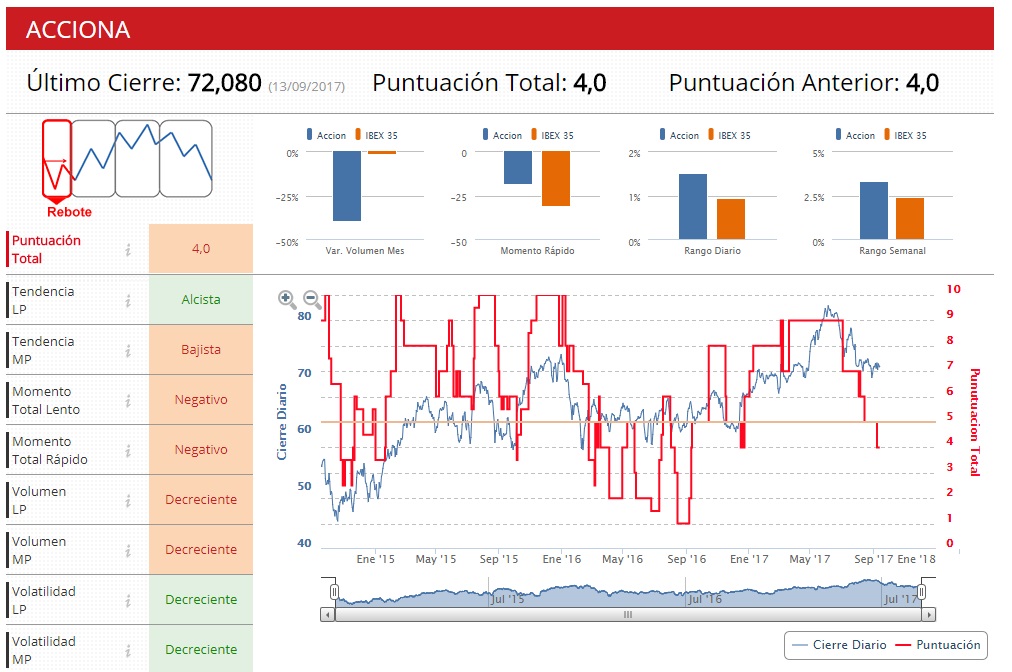This screenshot has width=1012, height=672.
Task: Toggle IBEX 35 legend in Var. Volumen Mes chart
Action: click(x=376, y=135)
